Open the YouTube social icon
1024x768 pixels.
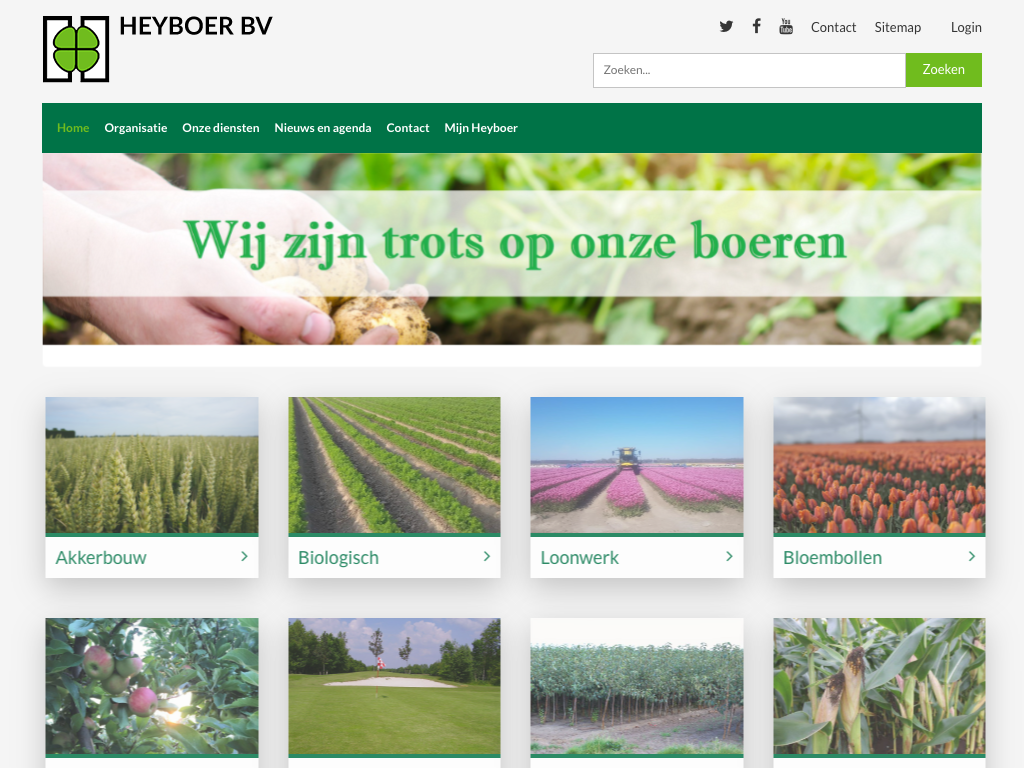coord(786,27)
